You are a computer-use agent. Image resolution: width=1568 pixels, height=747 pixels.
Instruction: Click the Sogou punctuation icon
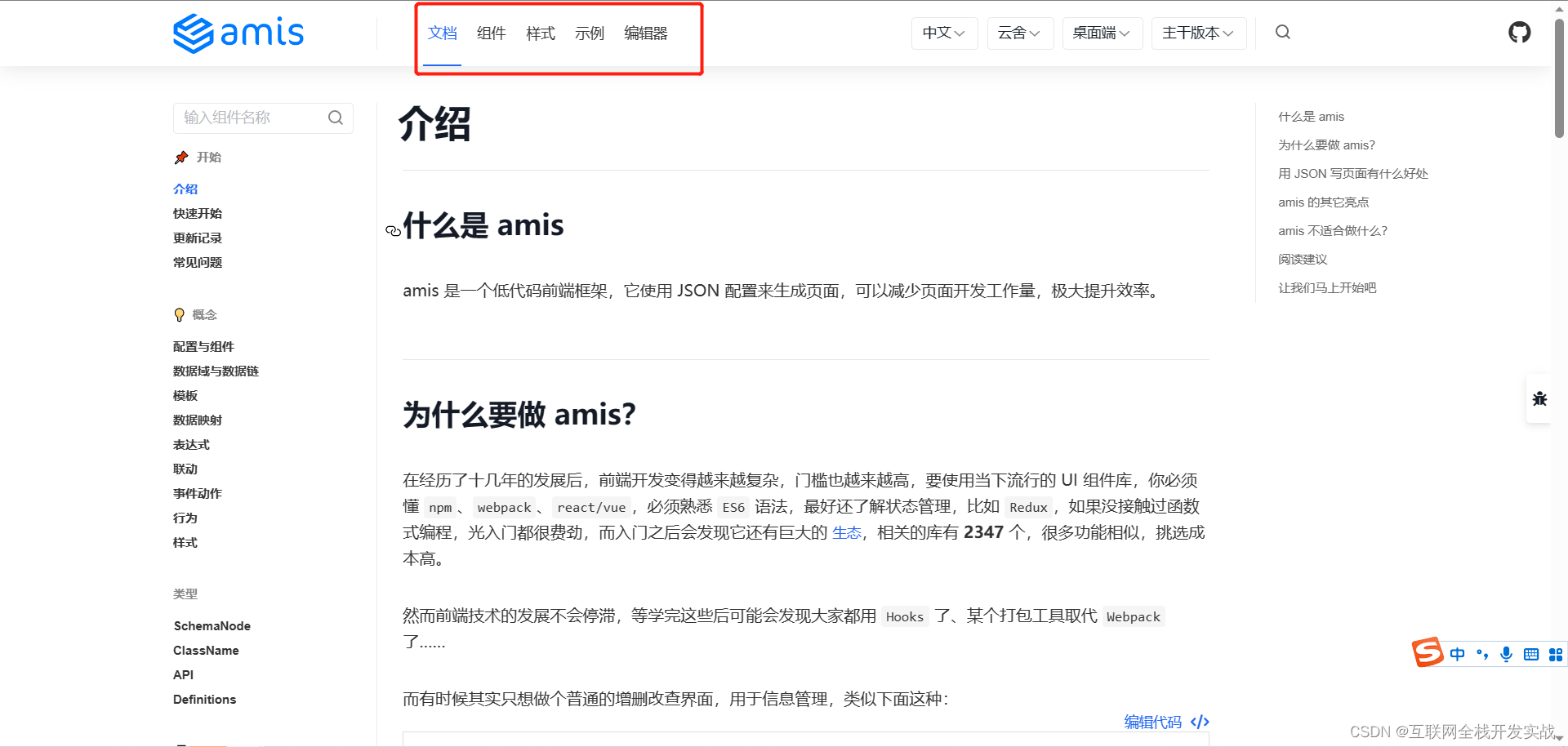(x=1482, y=654)
